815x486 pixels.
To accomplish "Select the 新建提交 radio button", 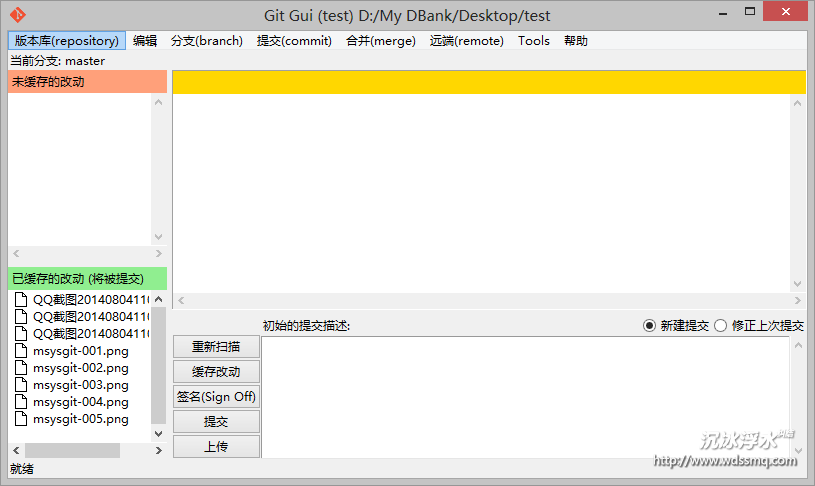I will point(649,326).
